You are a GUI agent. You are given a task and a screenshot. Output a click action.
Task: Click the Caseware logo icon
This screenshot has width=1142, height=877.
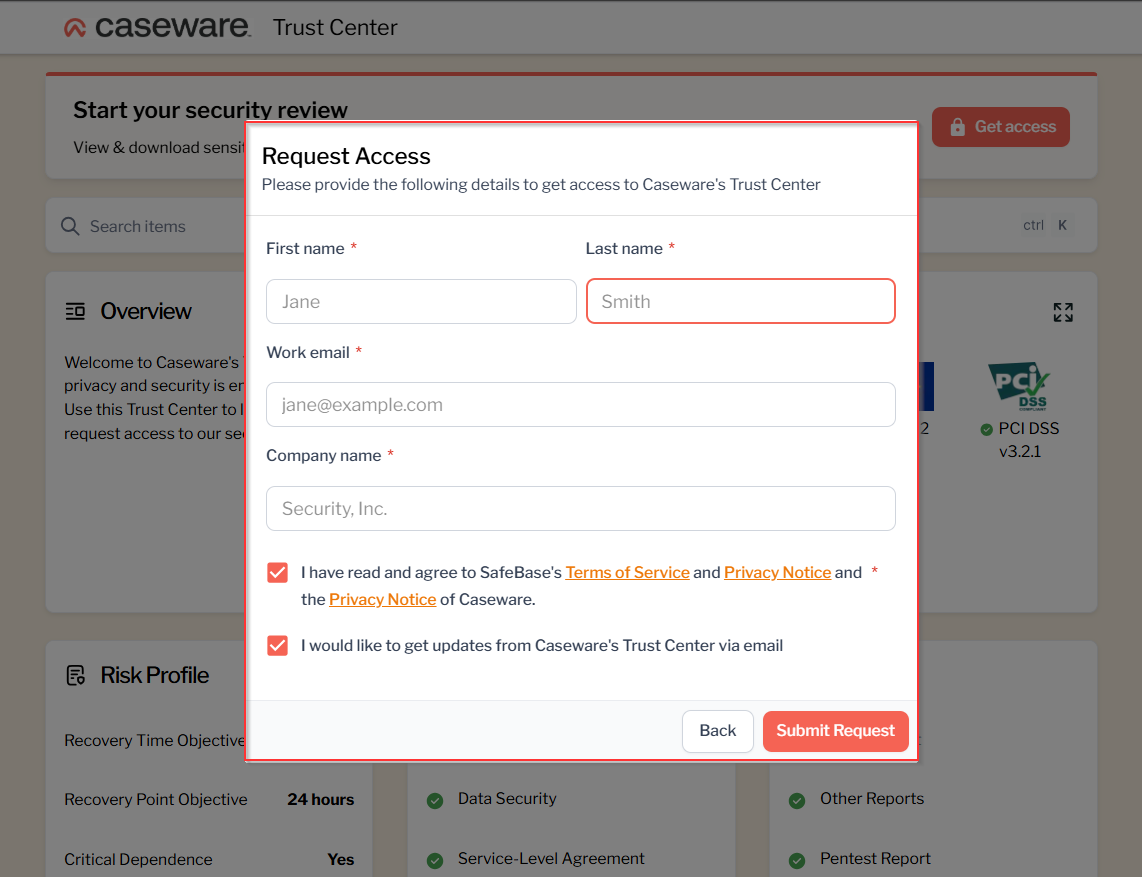pos(75,28)
